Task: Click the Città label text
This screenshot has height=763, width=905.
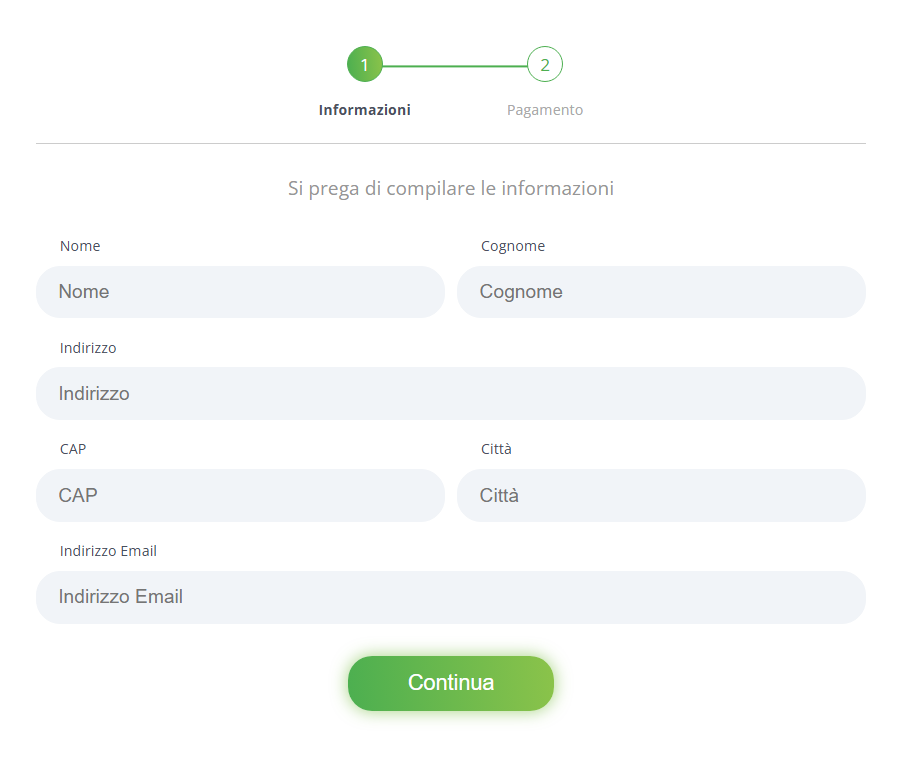Action: tap(496, 449)
